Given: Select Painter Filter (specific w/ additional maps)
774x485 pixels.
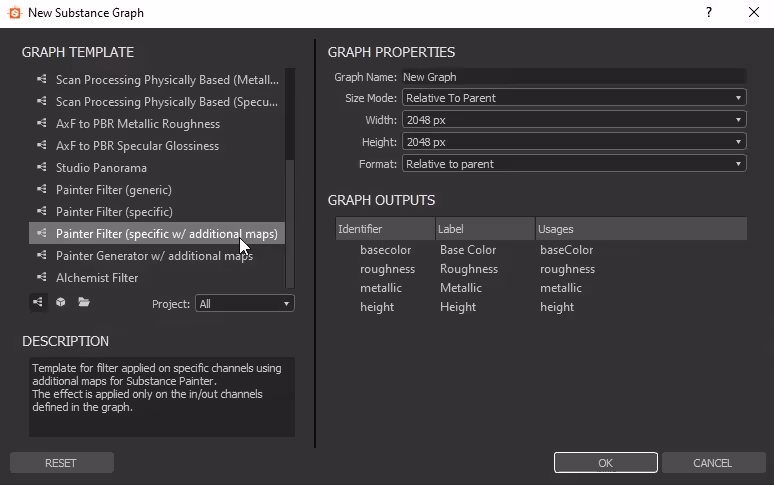Looking at the screenshot, I should (157, 233).
